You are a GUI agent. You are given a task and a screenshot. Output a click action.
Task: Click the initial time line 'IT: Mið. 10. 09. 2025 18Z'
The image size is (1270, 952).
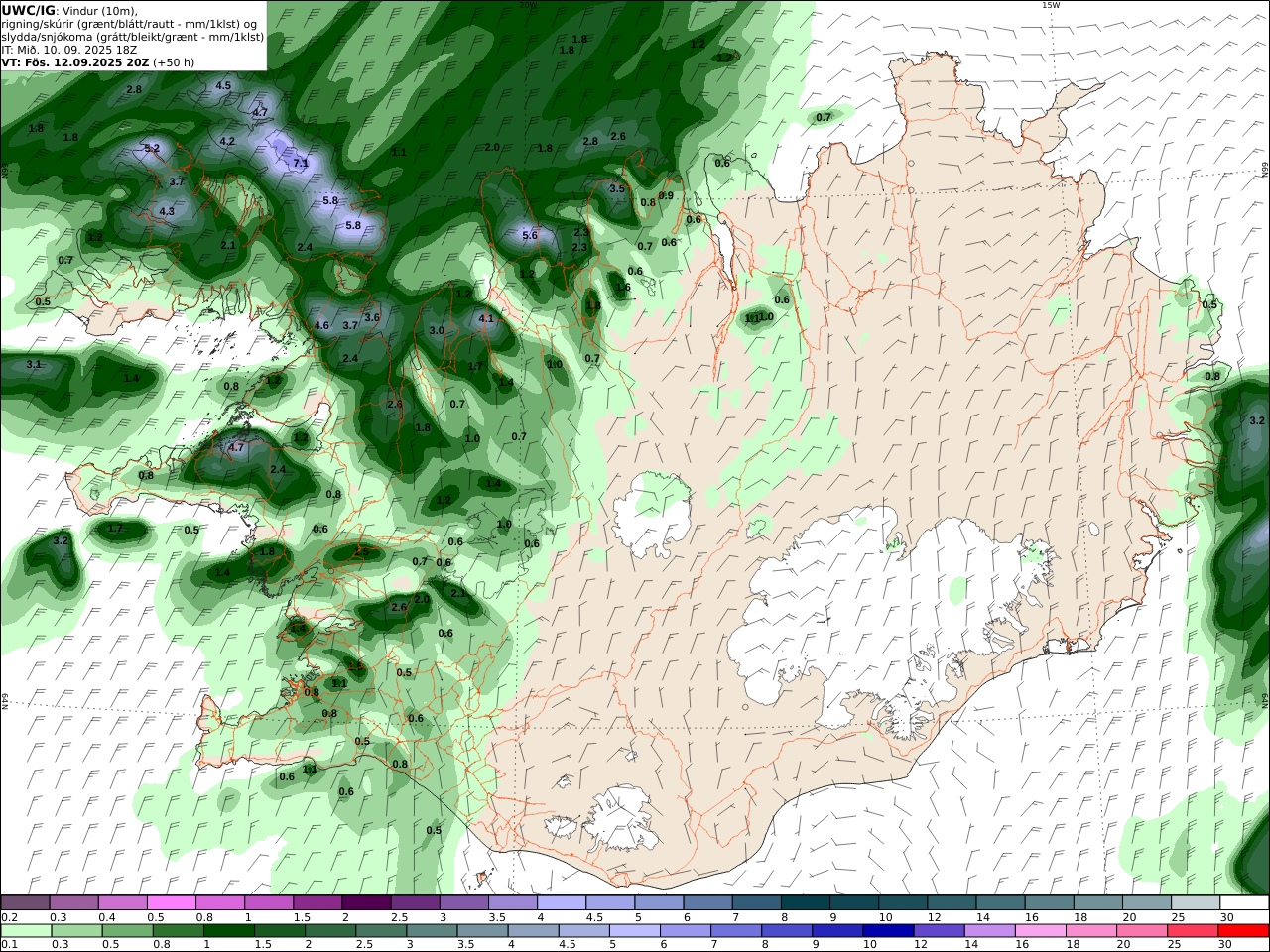[68, 49]
